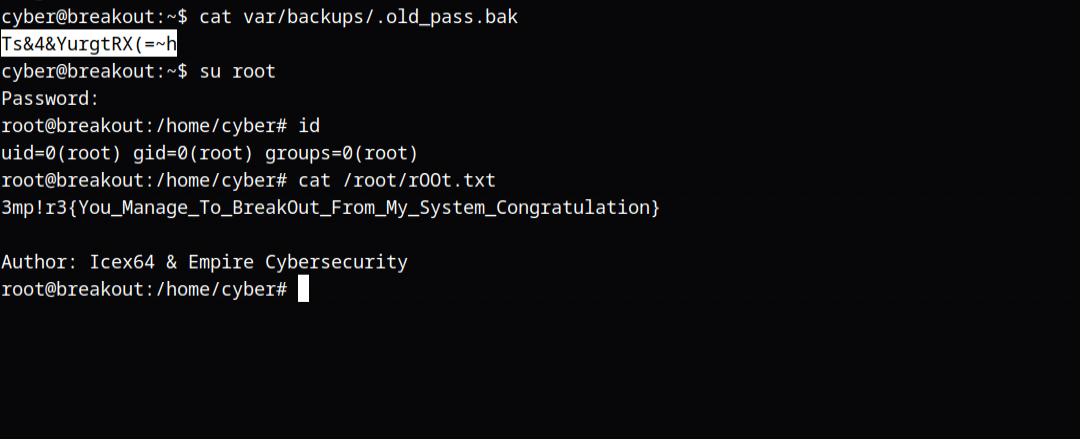Click the 3mp!r3 flag output line
Image resolution: width=1080 pixels, height=439 pixels.
[x=330, y=207]
